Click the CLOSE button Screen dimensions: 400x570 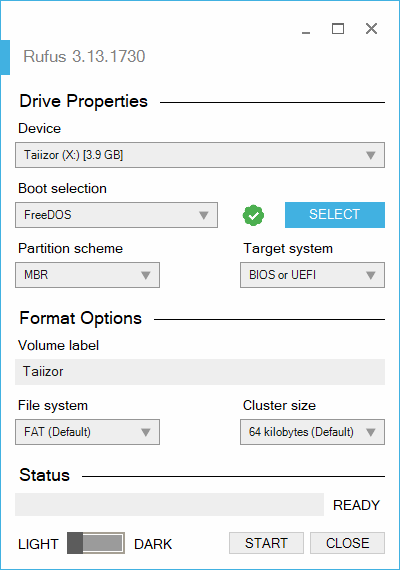click(347, 543)
